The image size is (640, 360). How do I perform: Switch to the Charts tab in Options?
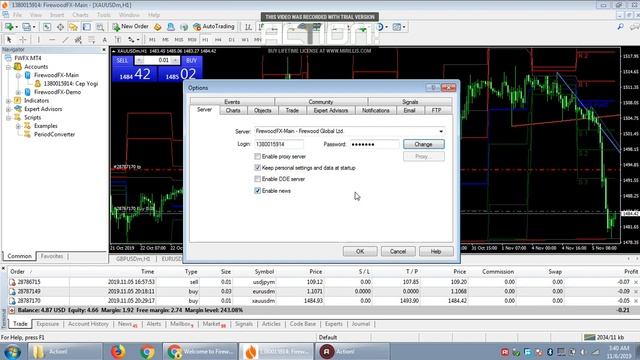[233, 111]
